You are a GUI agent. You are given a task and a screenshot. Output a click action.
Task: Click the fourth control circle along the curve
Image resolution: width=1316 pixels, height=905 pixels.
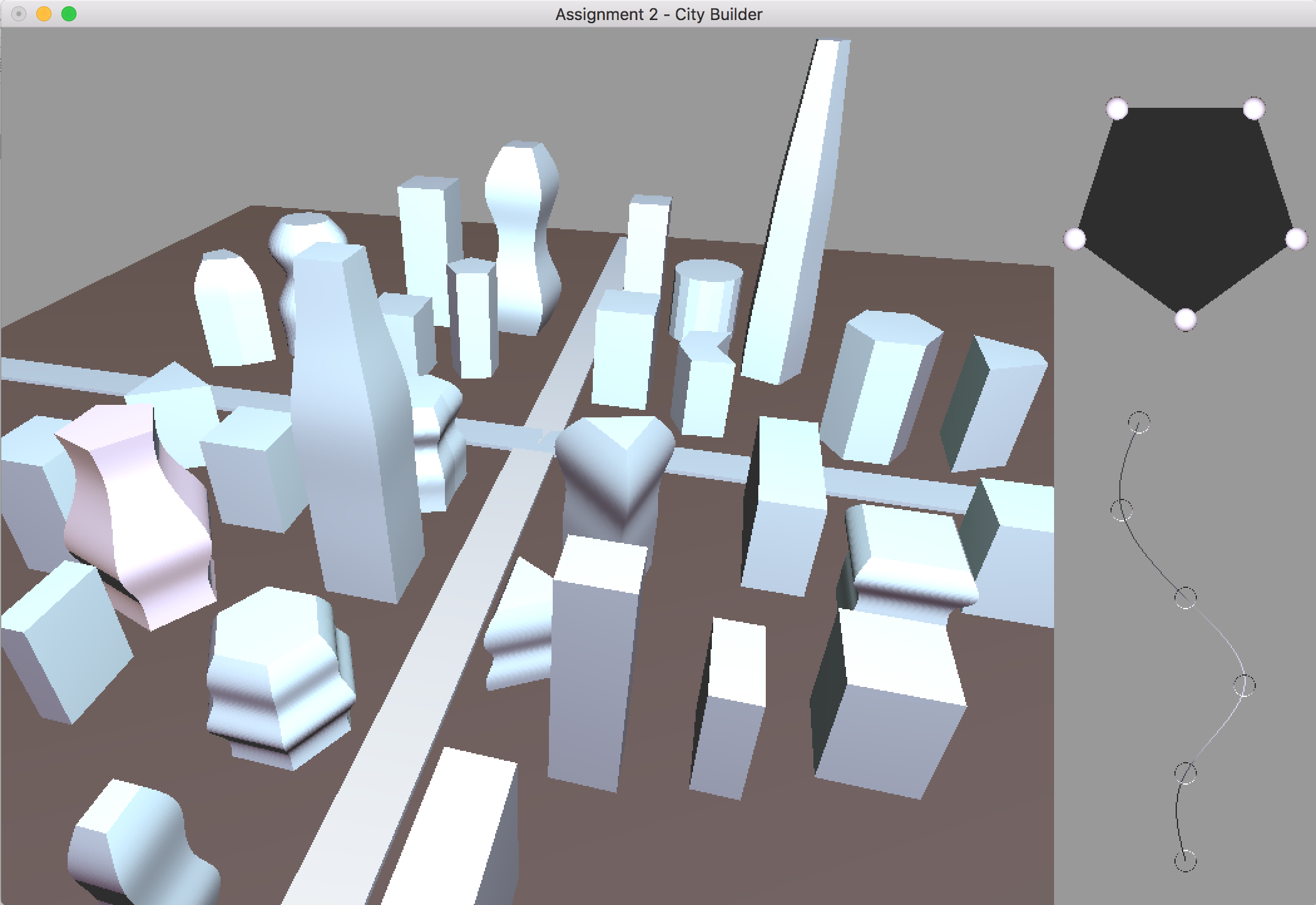click(1245, 686)
